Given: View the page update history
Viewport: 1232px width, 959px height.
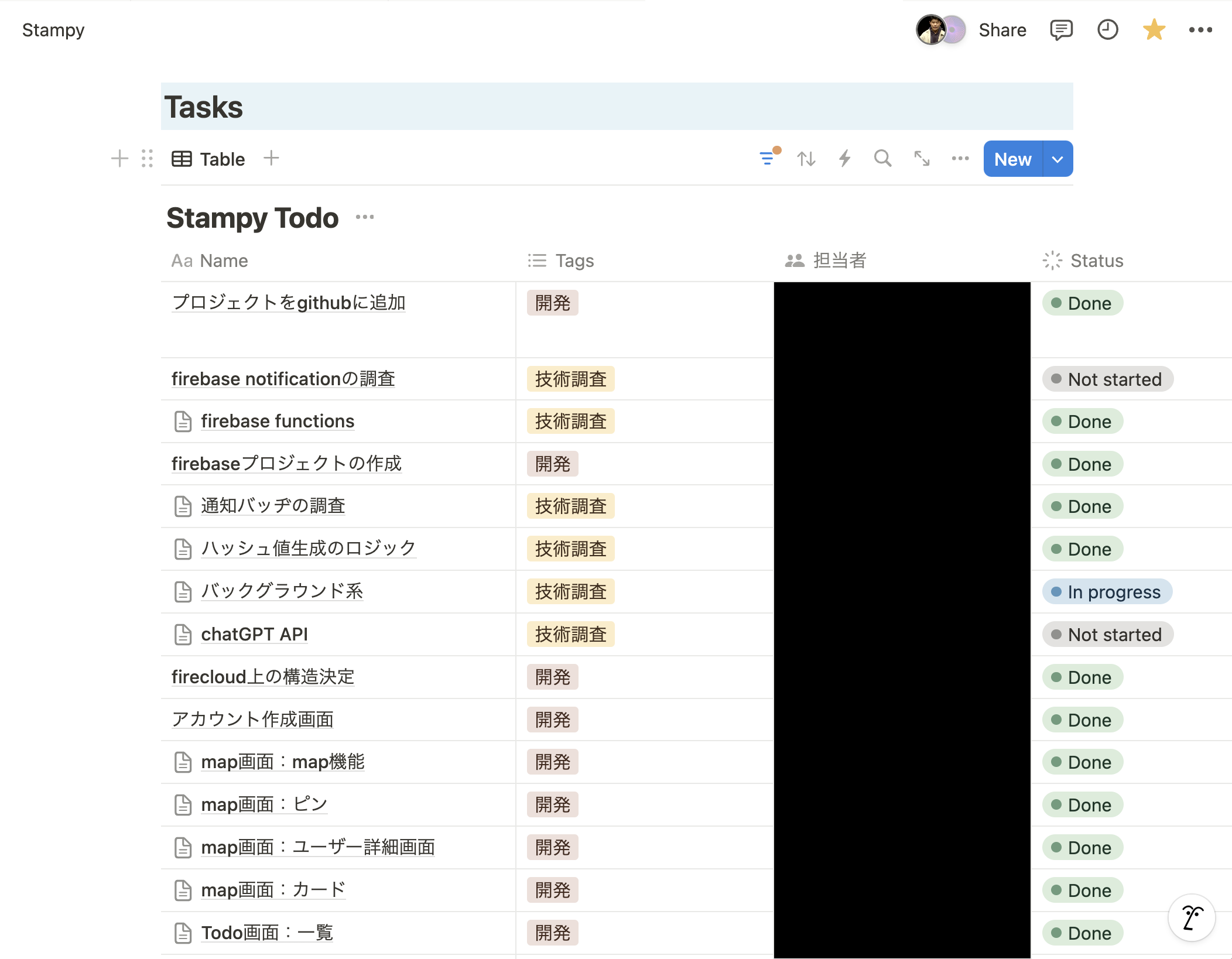Looking at the screenshot, I should click(x=1107, y=29).
